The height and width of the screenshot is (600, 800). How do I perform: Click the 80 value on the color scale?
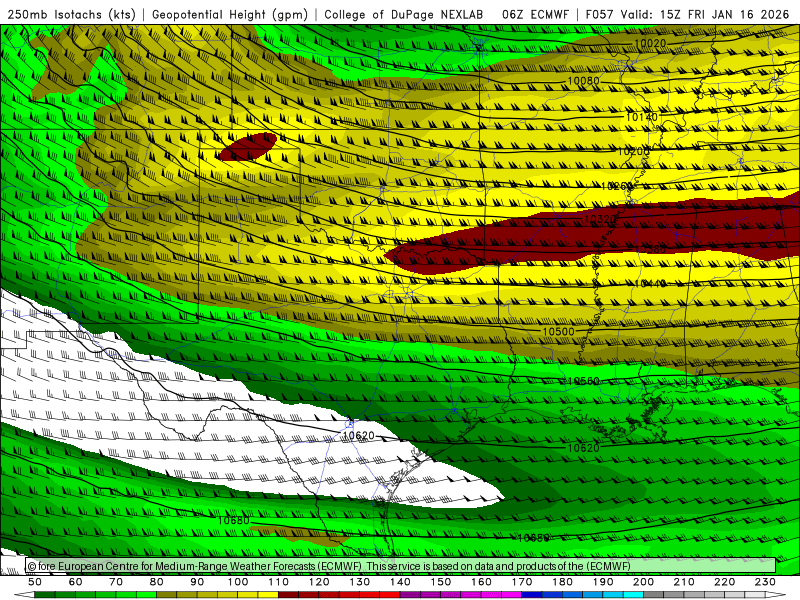[x=156, y=582]
